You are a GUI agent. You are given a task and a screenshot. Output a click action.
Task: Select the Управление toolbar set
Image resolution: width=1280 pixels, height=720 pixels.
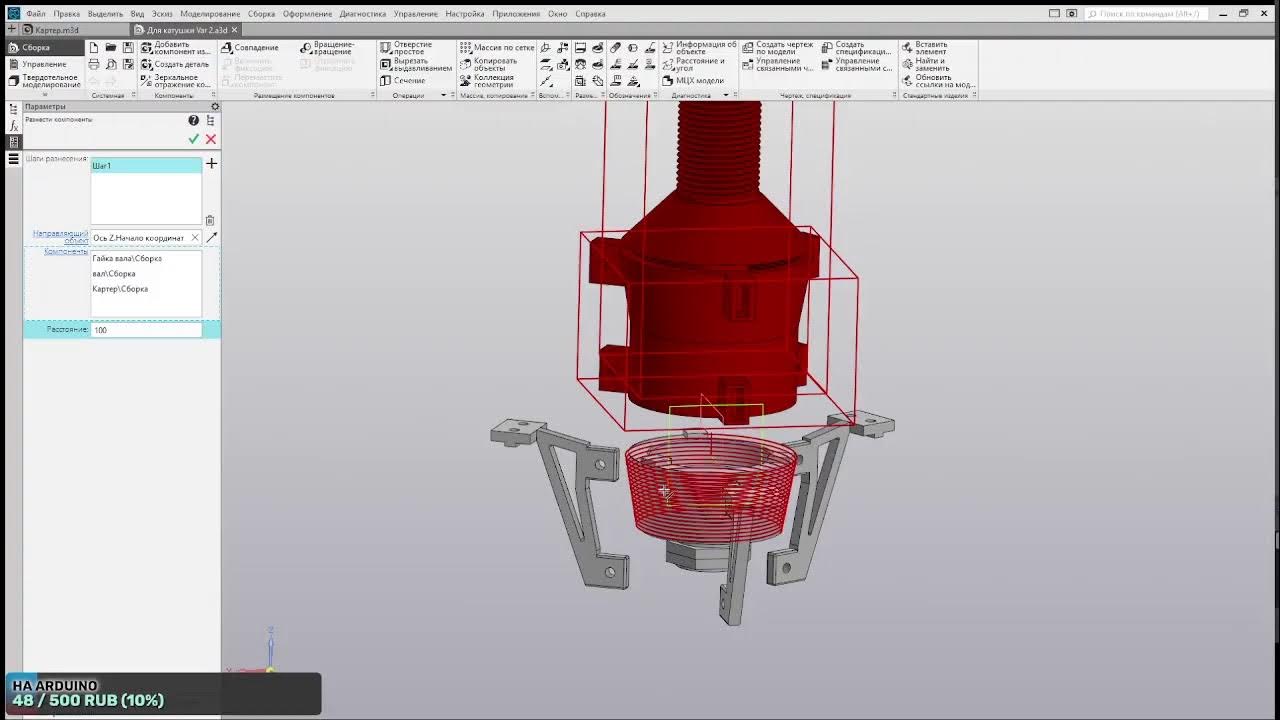click(44, 64)
